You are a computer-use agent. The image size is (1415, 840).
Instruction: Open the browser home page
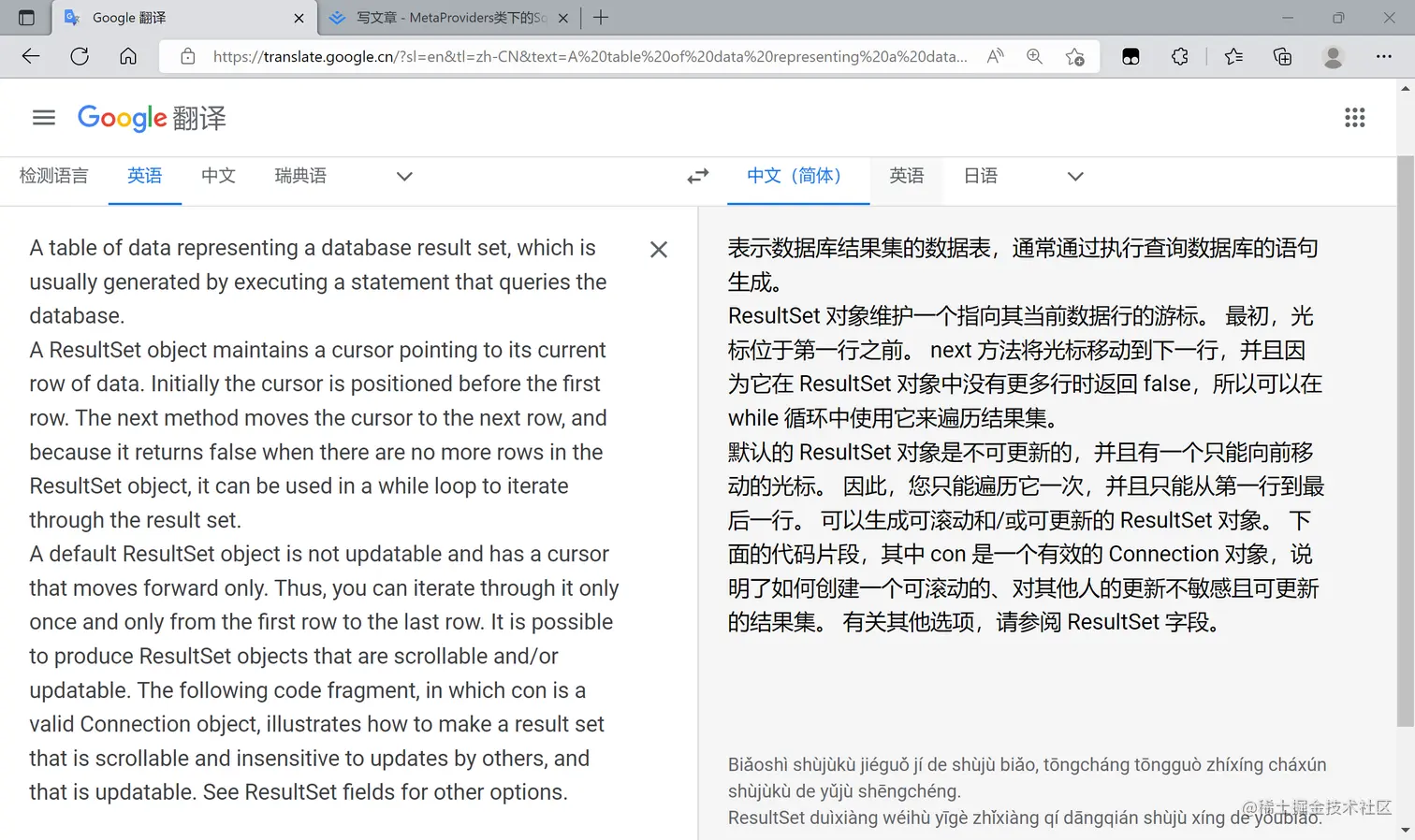tap(128, 56)
